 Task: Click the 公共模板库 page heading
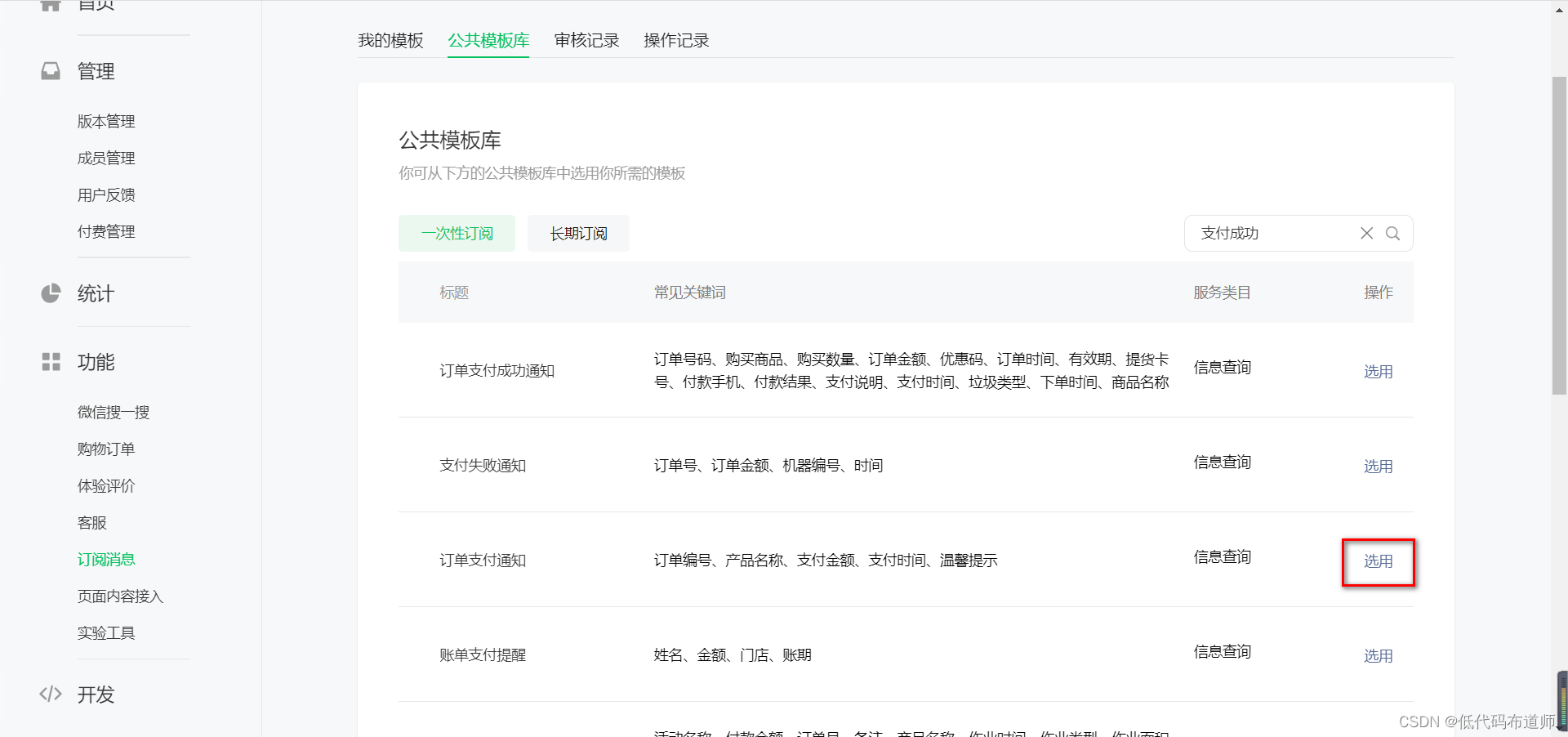pos(450,140)
